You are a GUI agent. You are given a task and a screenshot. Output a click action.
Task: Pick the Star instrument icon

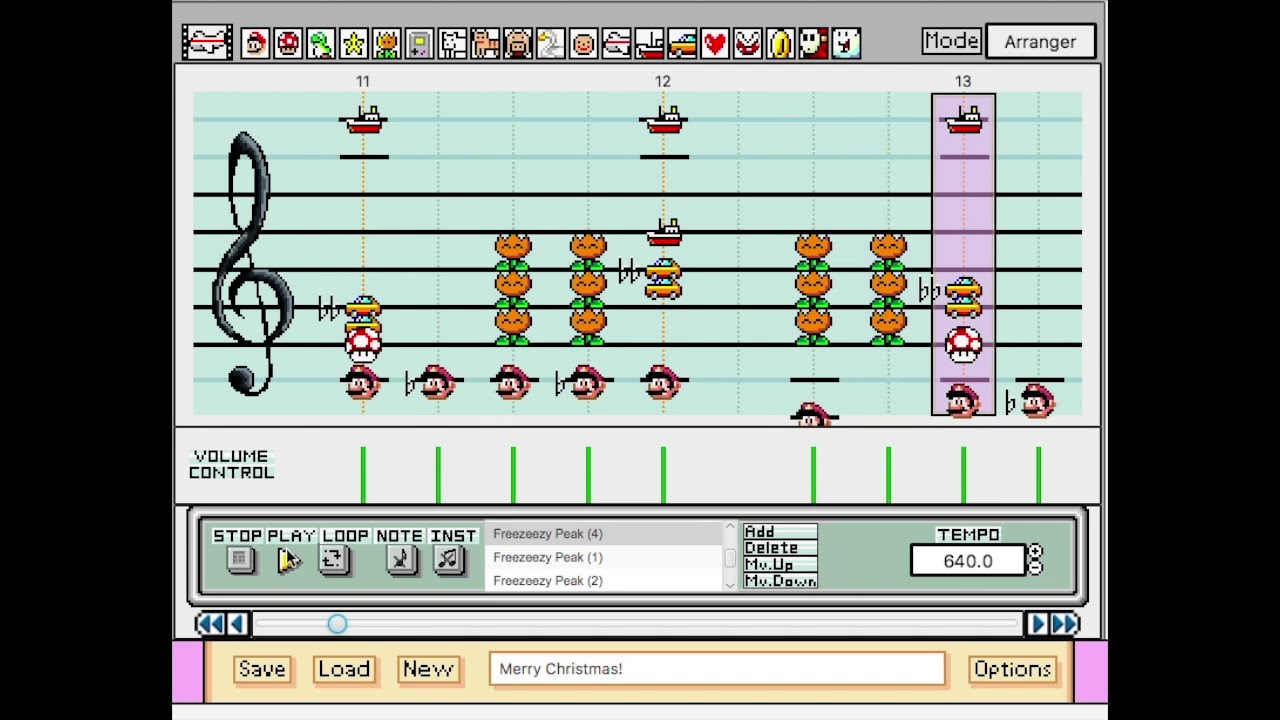click(x=354, y=43)
